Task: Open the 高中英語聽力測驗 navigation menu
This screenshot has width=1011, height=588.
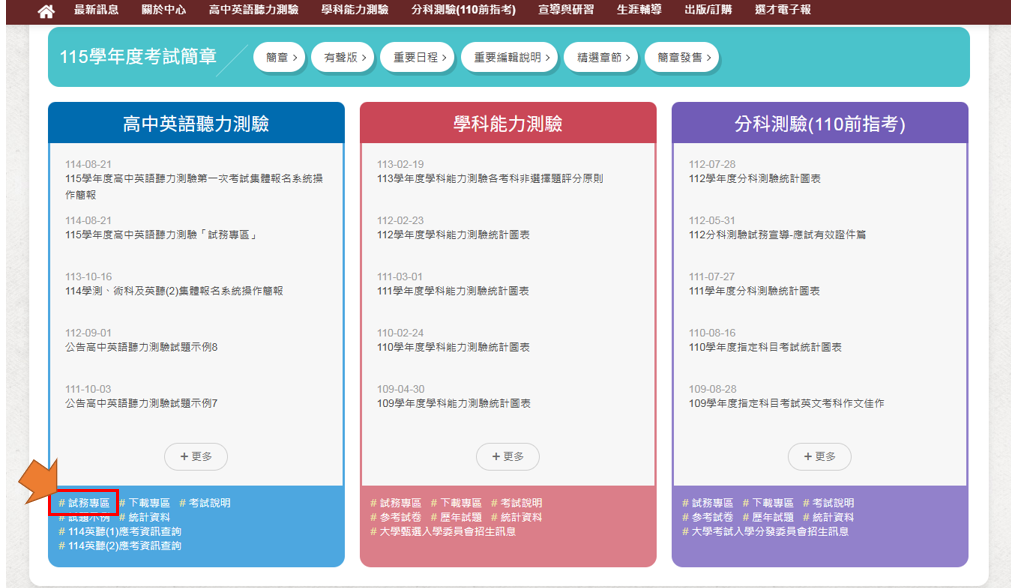Action: (x=253, y=10)
